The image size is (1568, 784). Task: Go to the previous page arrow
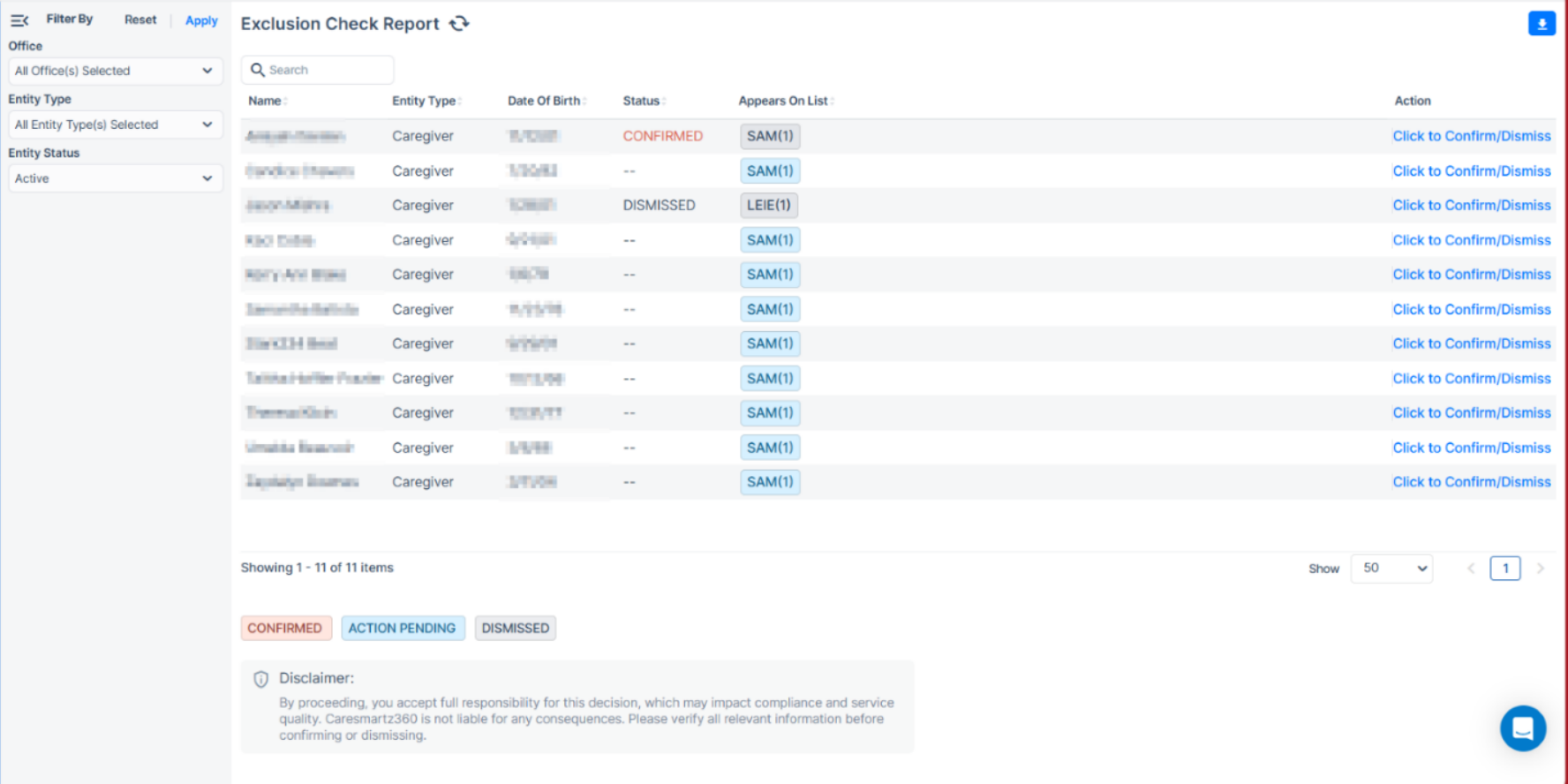click(1471, 568)
